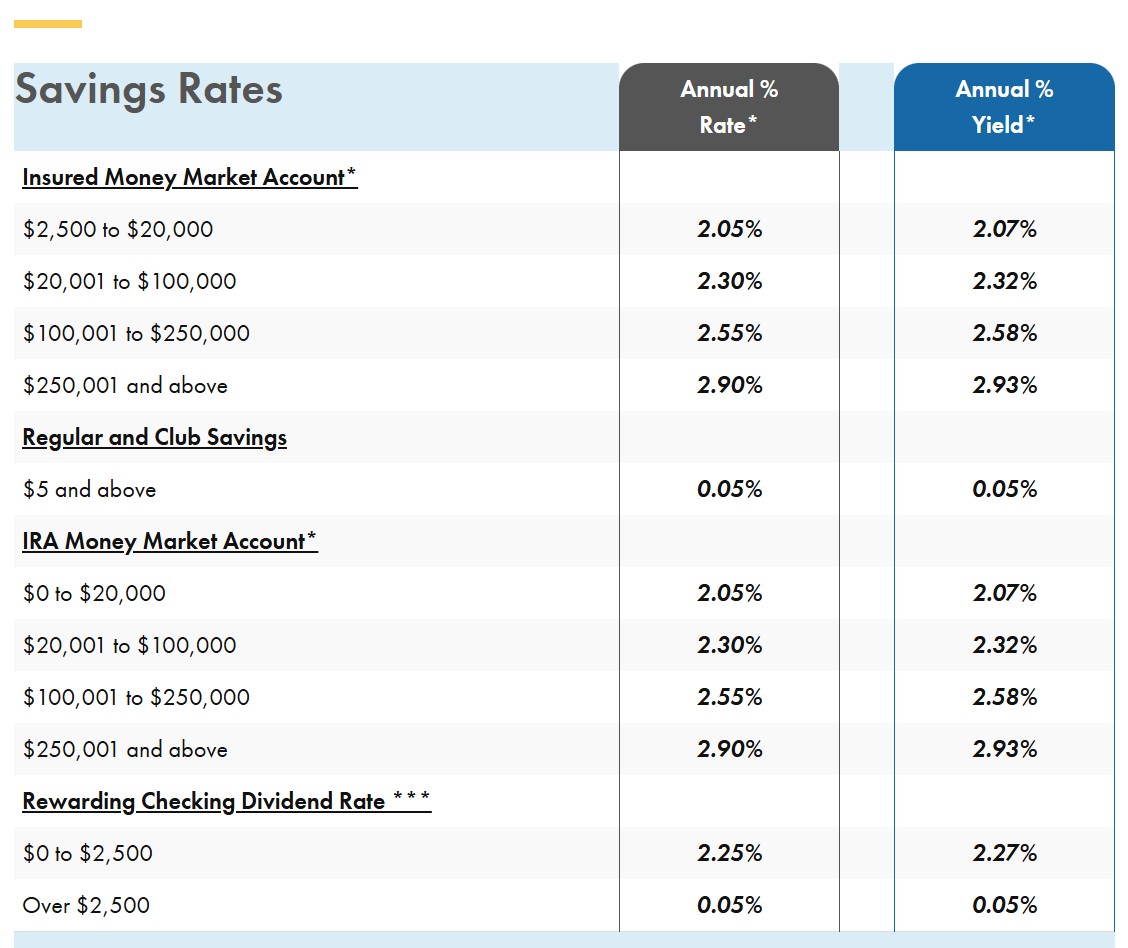Select the 2.32% yield in the IRA section
The image size is (1128, 948).
tap(1005, 645)
